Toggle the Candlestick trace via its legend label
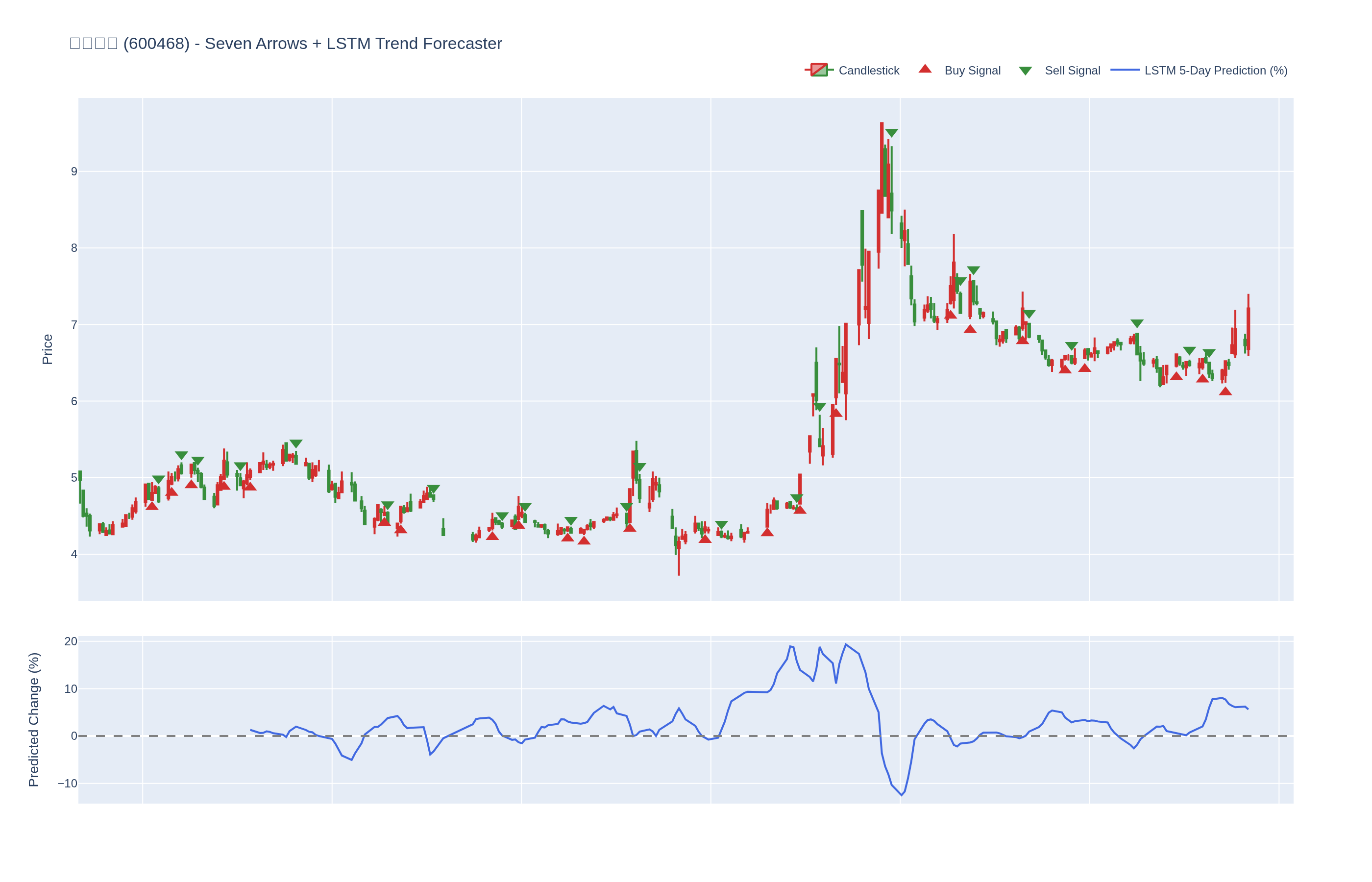1372x882 pixels. 868,71
